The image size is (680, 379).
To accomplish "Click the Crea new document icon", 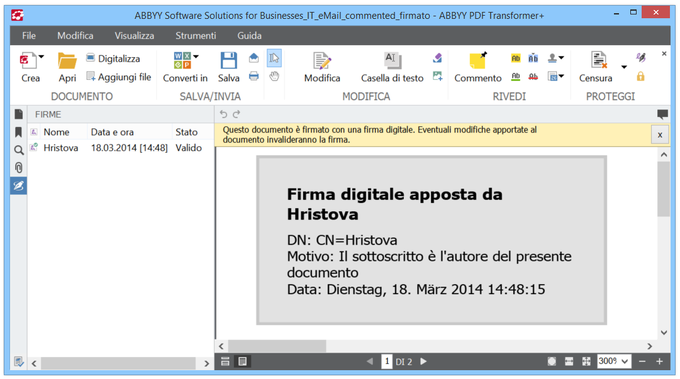I will click(27, 60).
